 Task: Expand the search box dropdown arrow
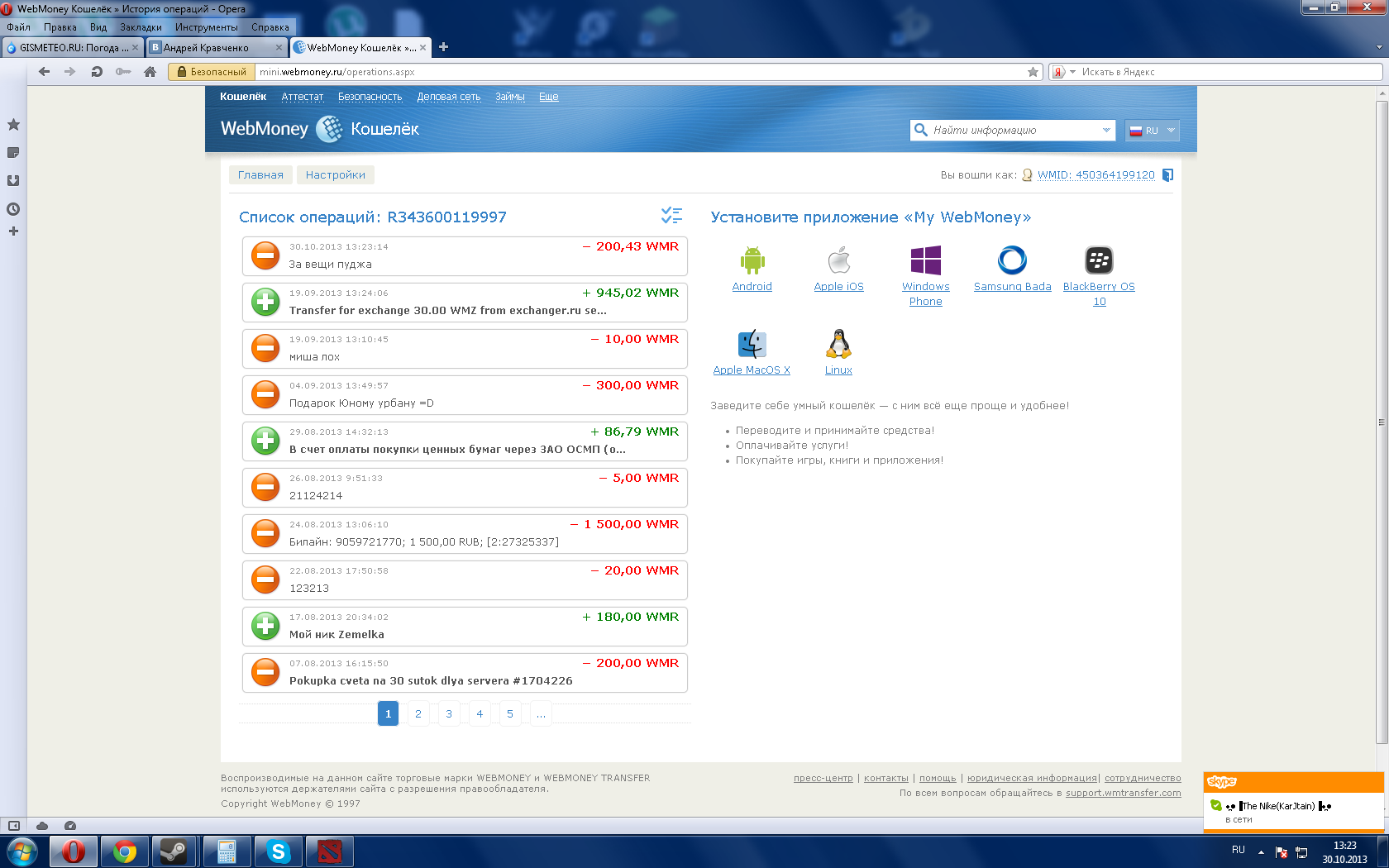(x=1106, y=131)
